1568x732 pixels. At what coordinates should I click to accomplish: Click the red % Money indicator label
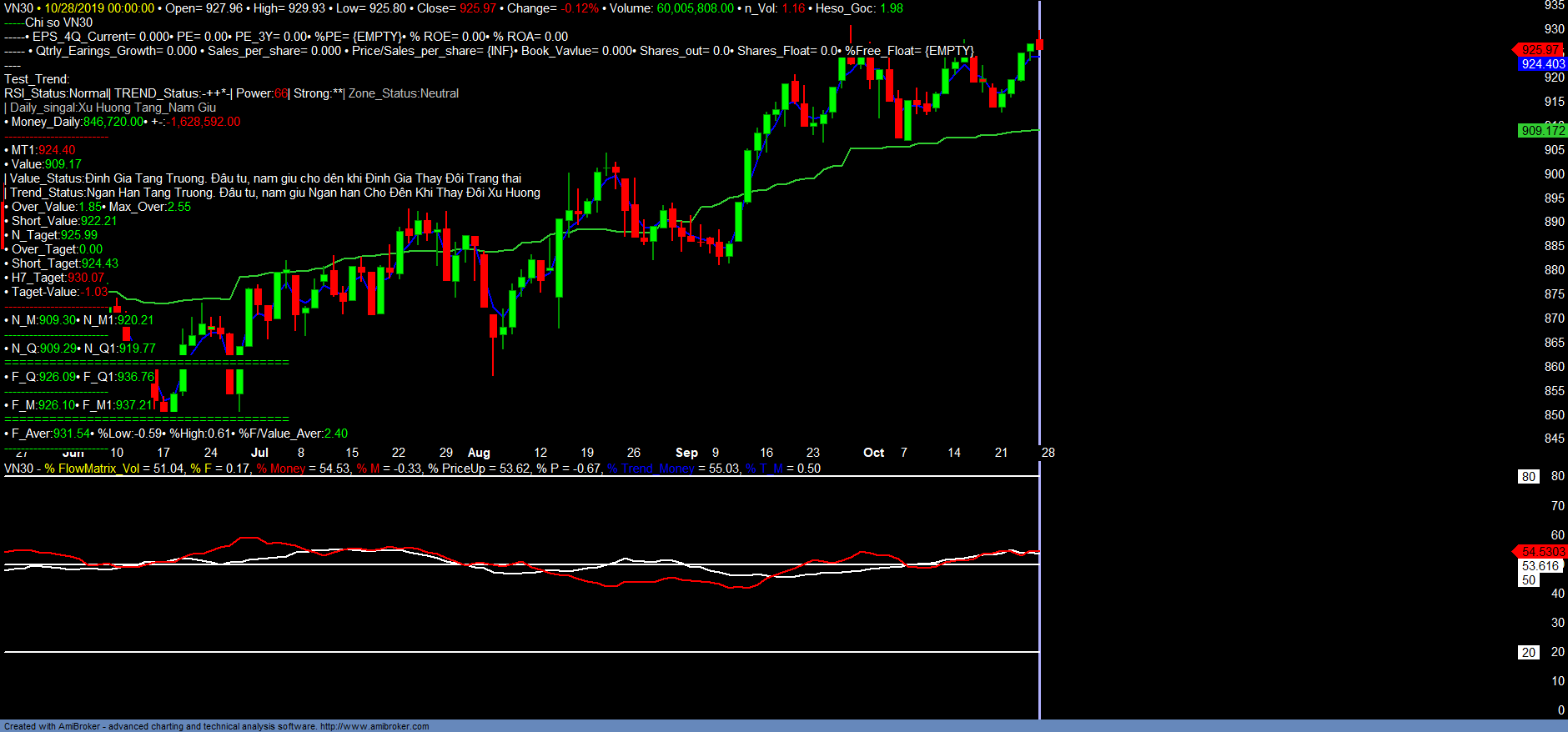281,469
